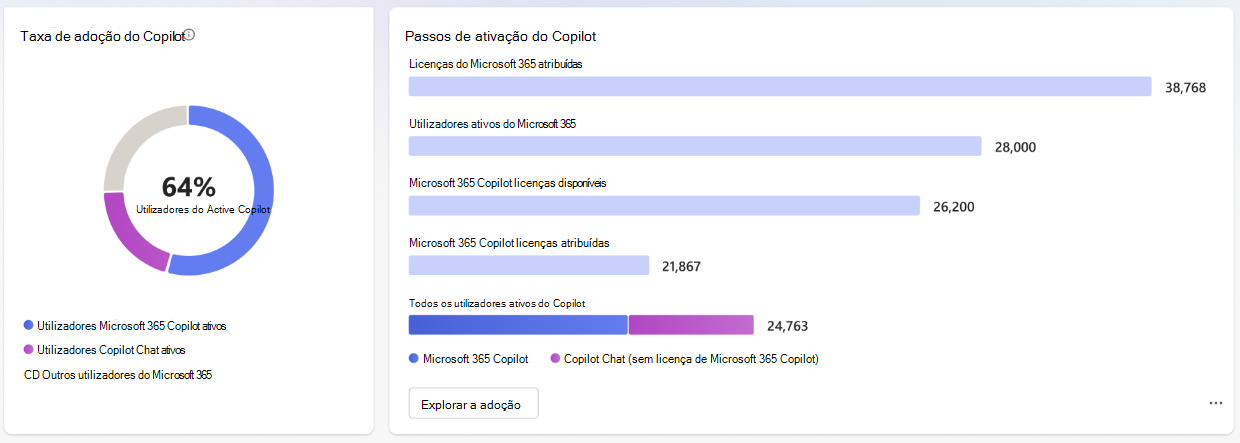This screenshot has height=443, width=1240.
Task: Click the 24,763 total value label
Action: point(787,326)
